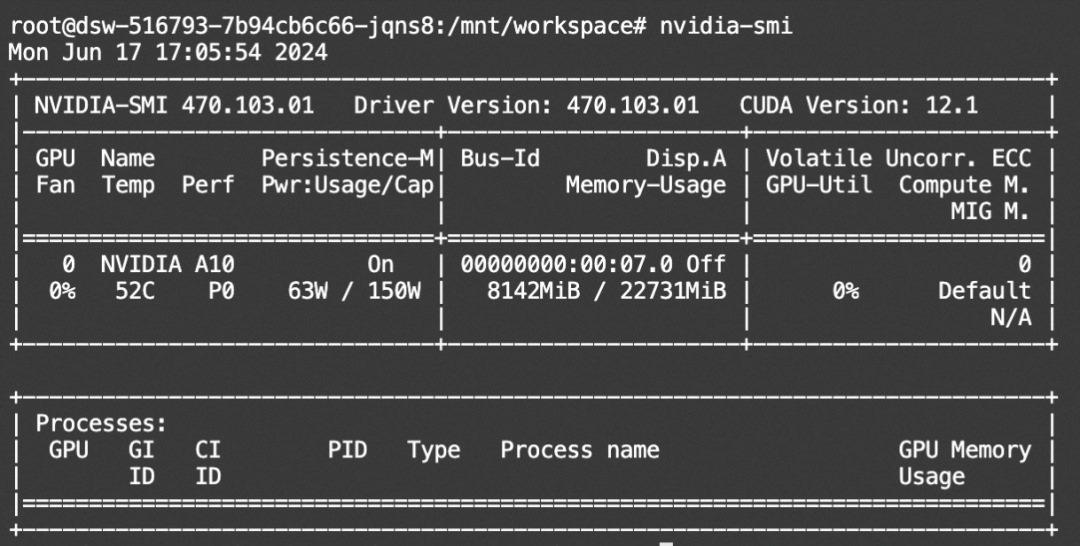Click the 52C temperature reading
This screenshot has width=1080, height=546.
tap(128, 291)
